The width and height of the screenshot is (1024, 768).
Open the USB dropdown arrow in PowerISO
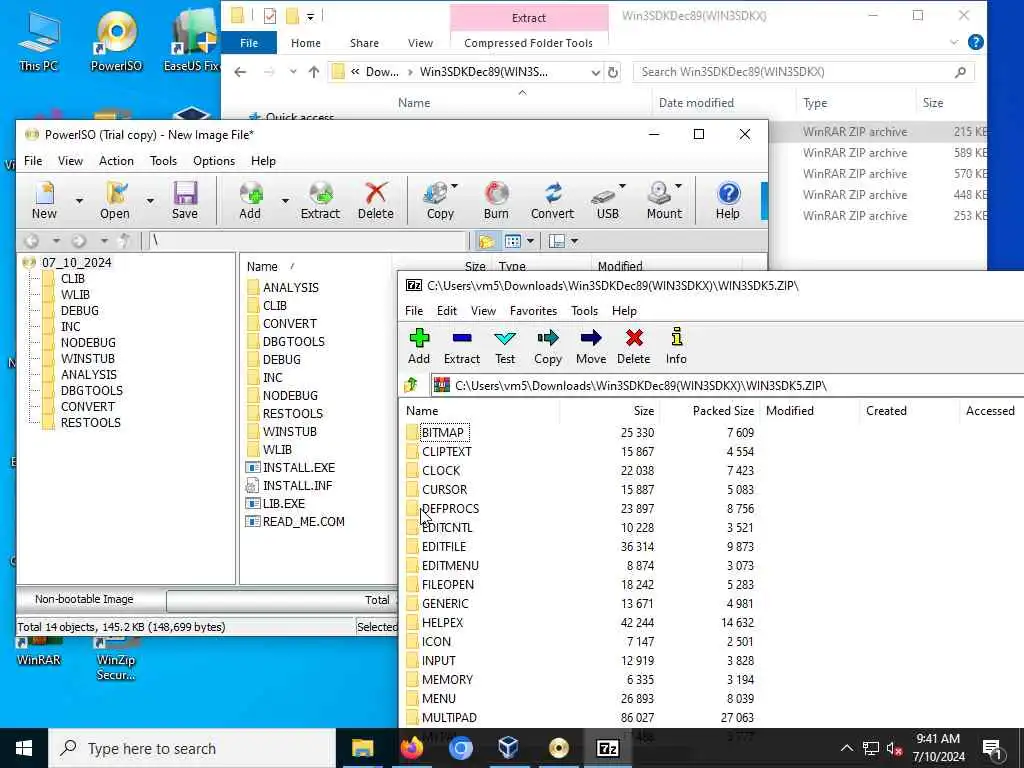622,187
